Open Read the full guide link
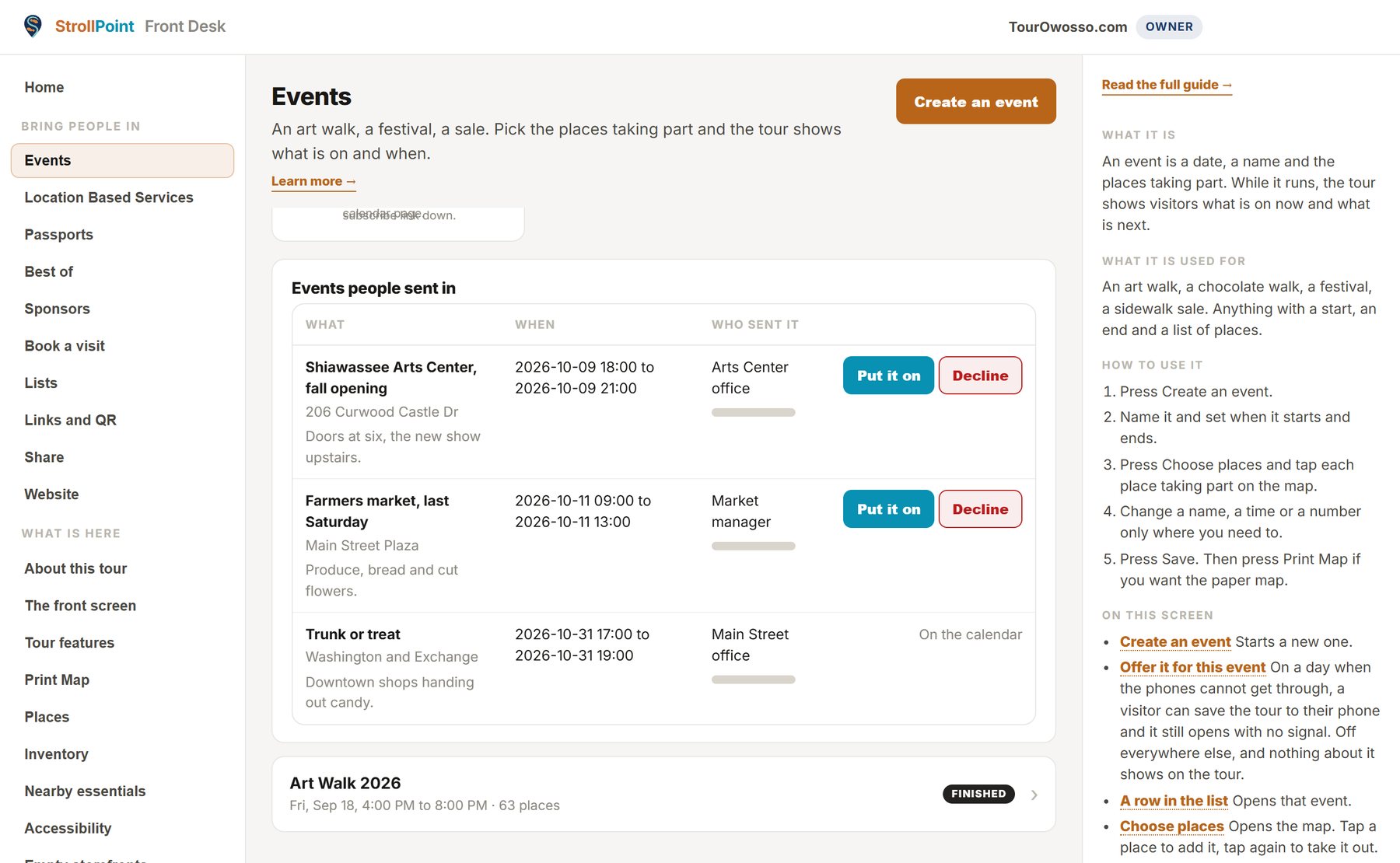Viewport: 1400px width, 863px height. click(x=1167, y=85)
